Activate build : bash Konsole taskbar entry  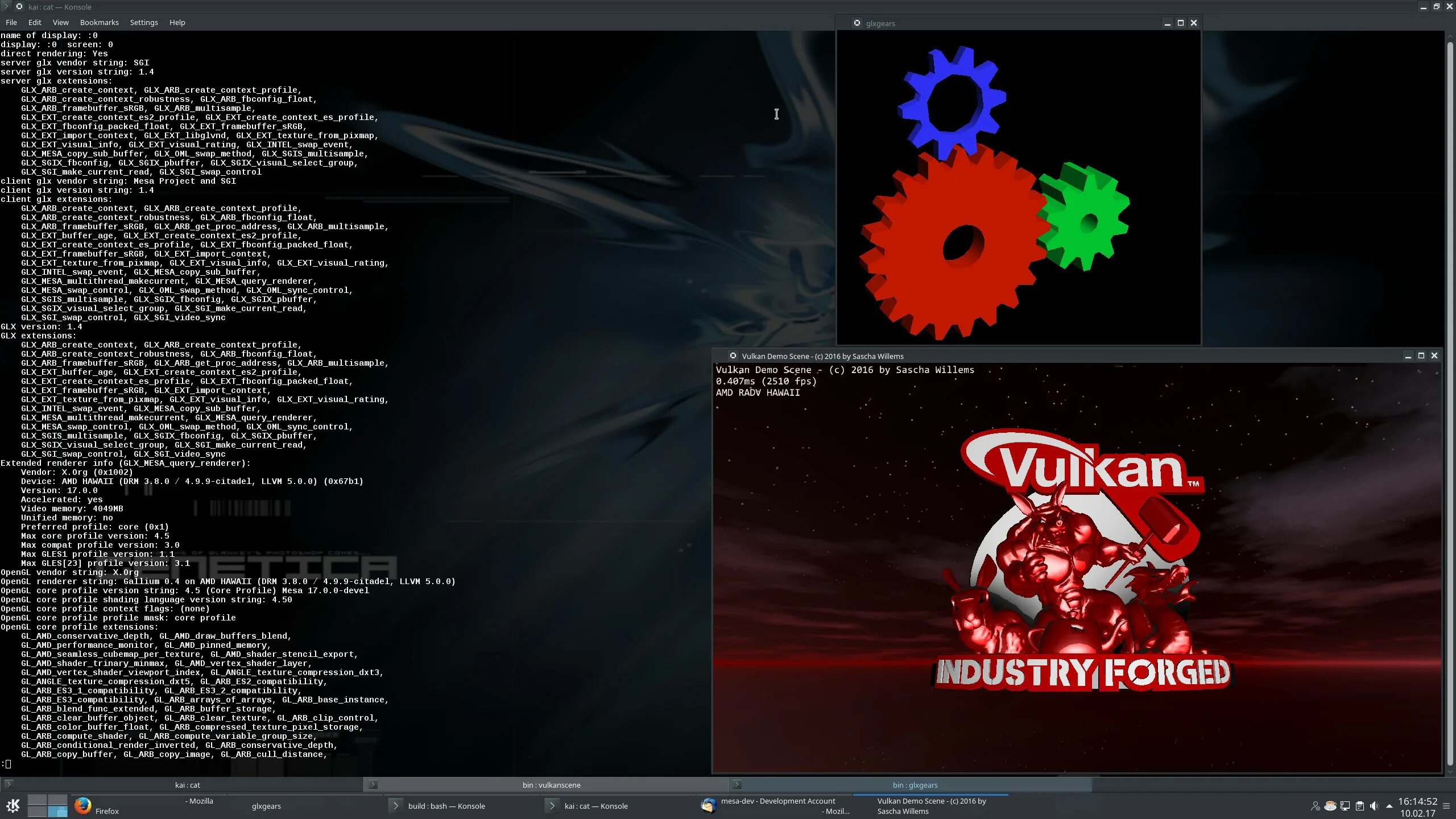click(446, 806)
